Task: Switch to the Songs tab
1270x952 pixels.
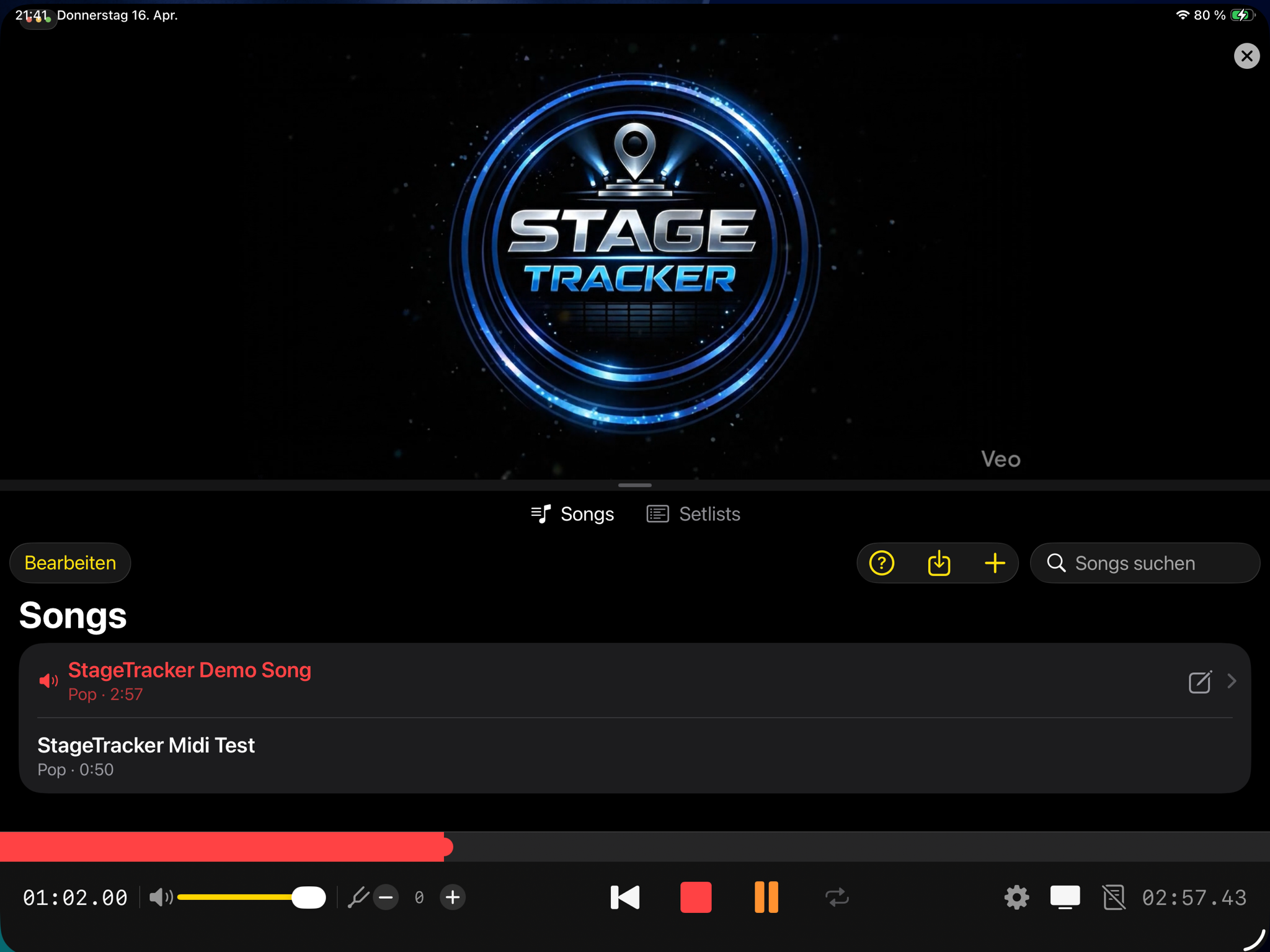Action: click(x=572, y=514)
